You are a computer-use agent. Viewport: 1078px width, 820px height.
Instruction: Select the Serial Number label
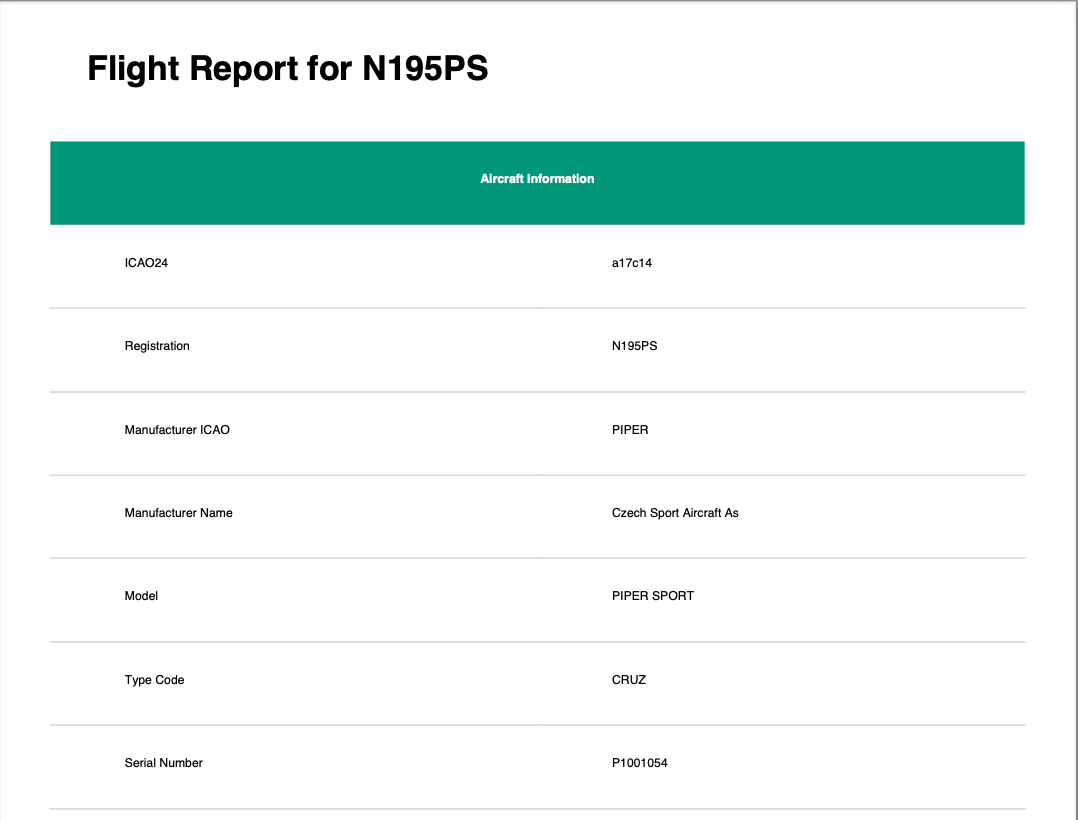(163, 763)
